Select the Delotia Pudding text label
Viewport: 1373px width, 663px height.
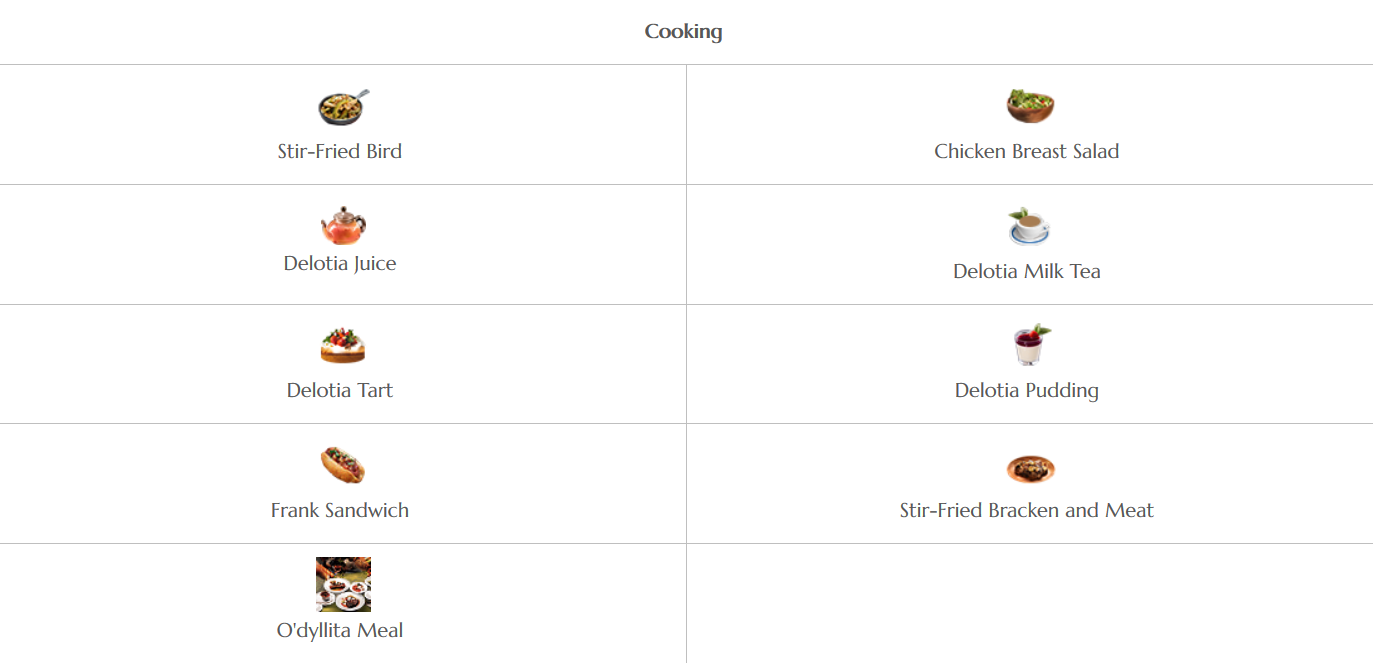(x=1026, y=391)
